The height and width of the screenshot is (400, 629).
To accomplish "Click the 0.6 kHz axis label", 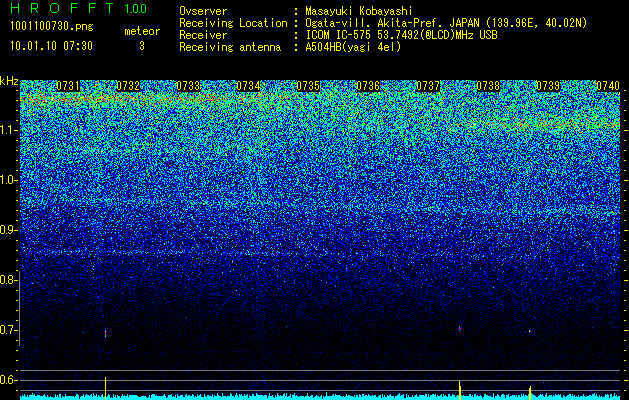I will tap(8, 380).
